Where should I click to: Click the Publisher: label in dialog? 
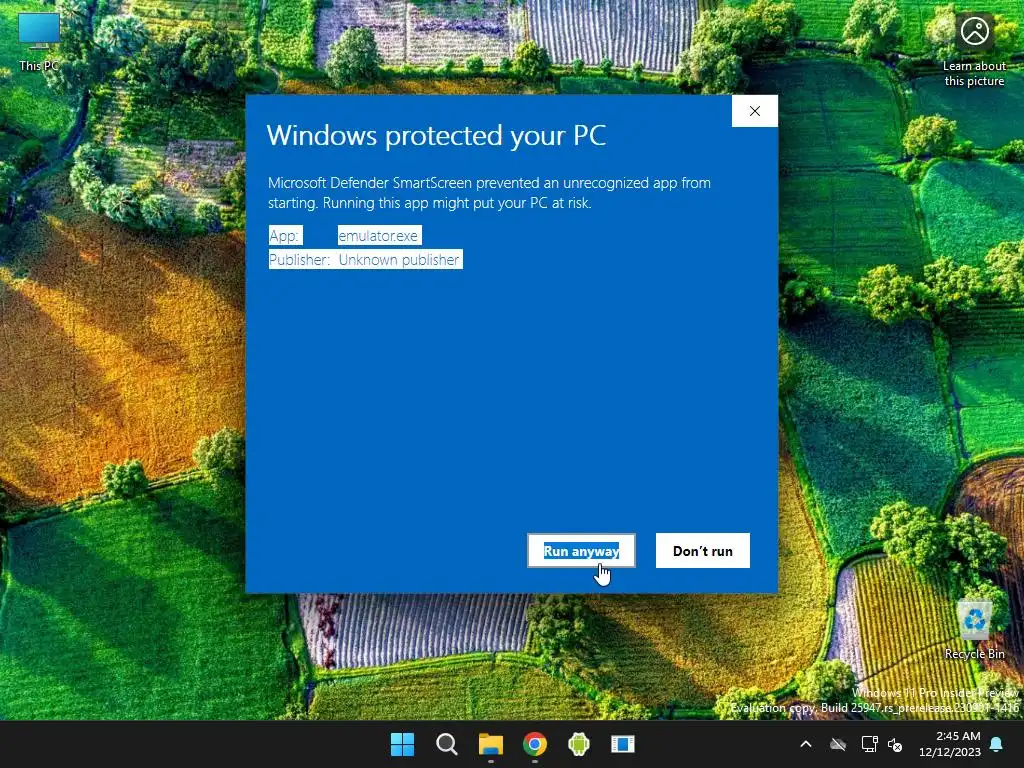pos(300,260)
